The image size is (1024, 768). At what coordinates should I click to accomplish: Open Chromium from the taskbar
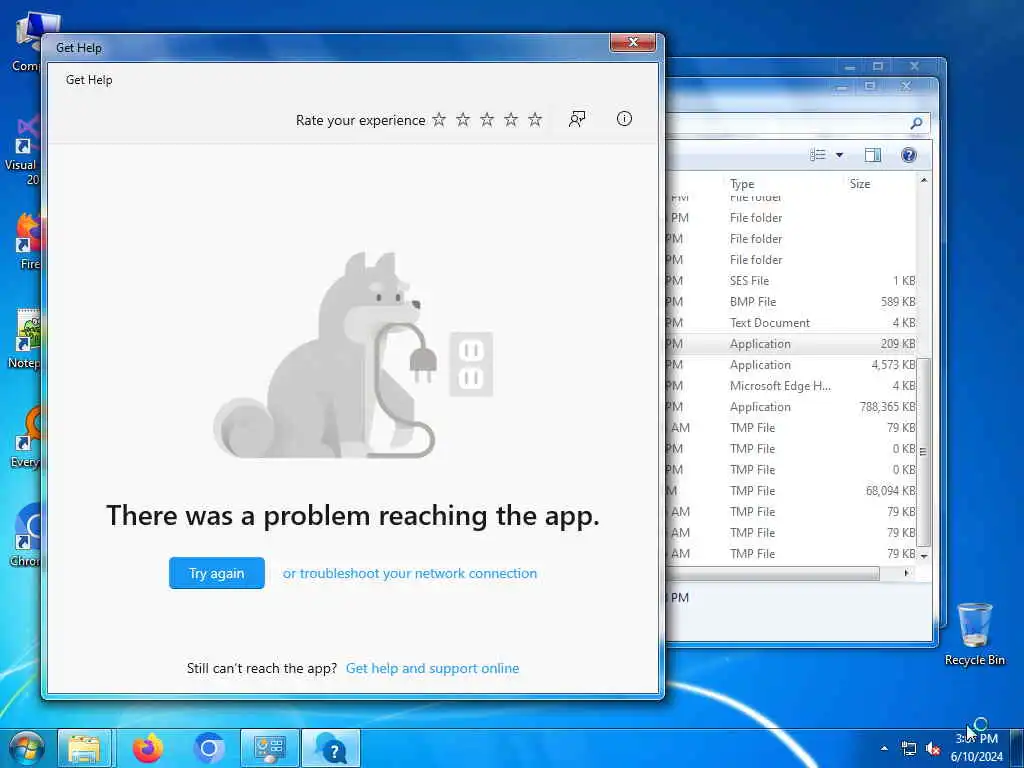209,748
